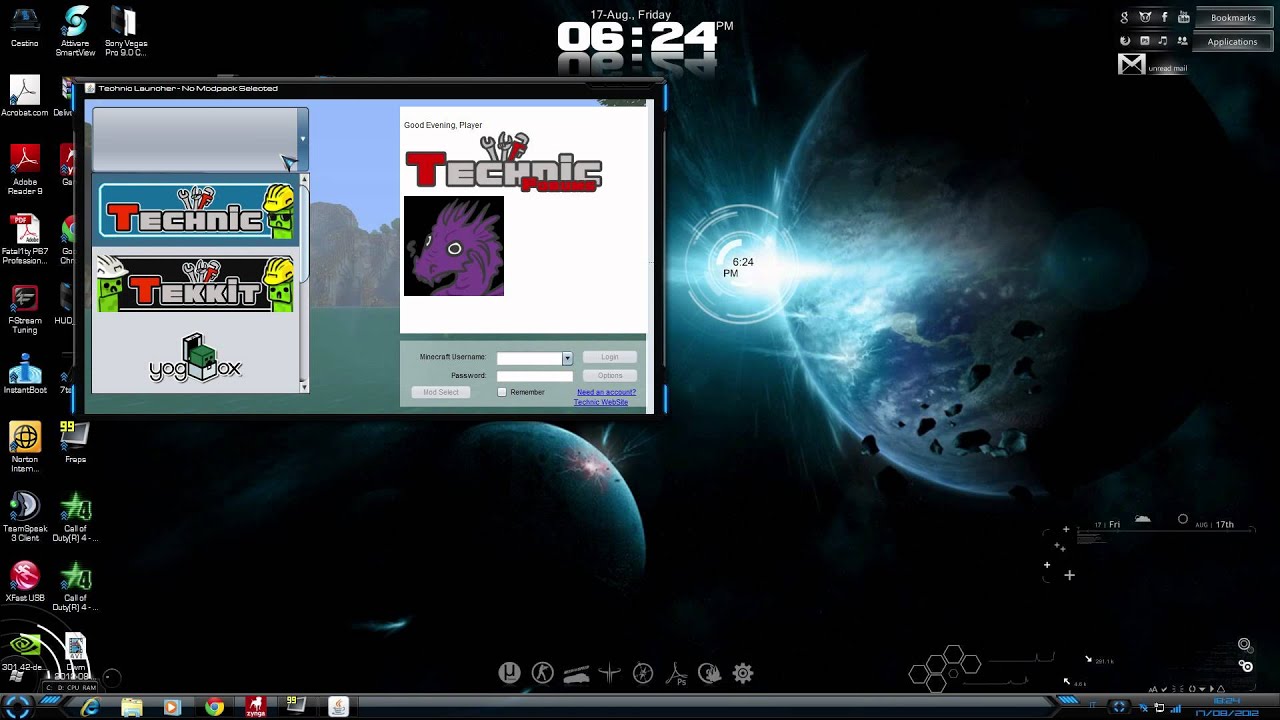The height and width of the screenshot is (720, 1280).
Task: Open the YouTube bookmark icon
Action: (x=1184, y=17)
